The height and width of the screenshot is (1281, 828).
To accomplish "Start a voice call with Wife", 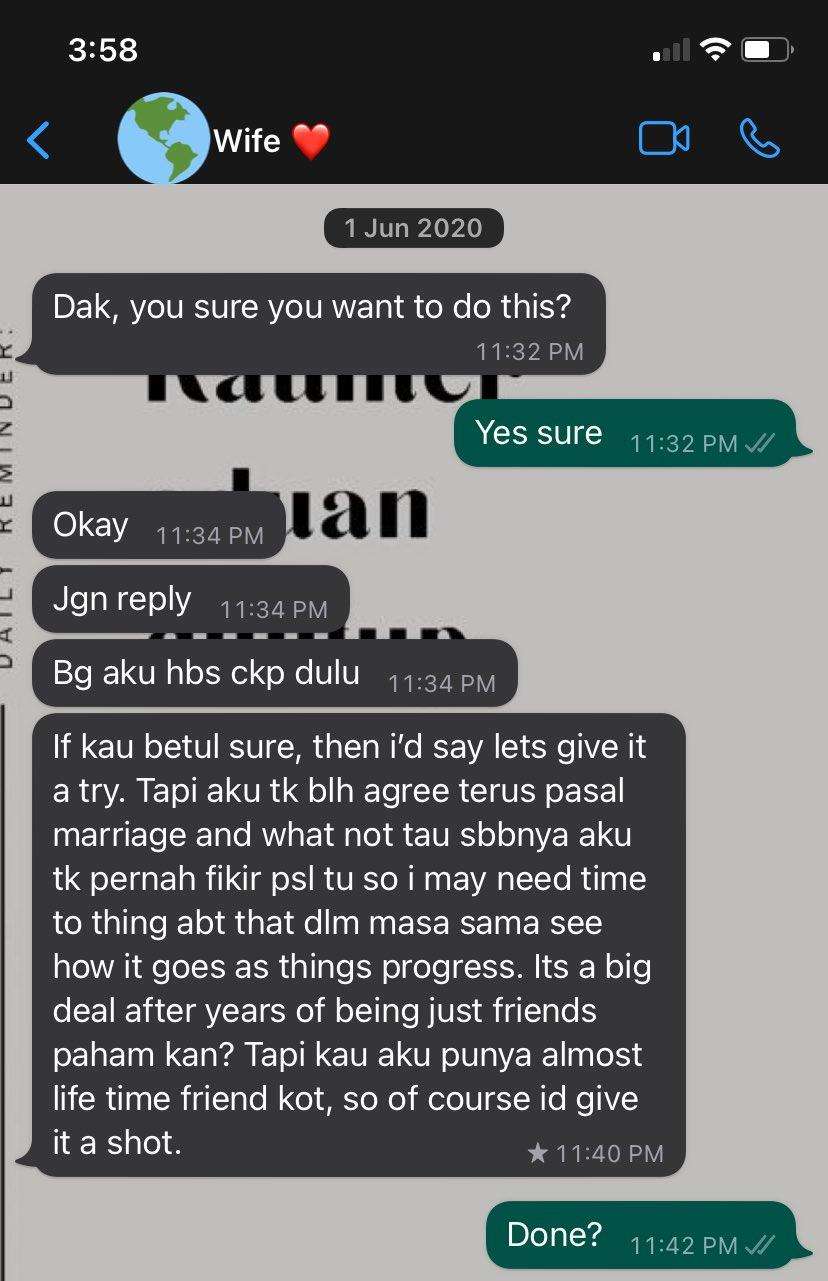I will coord(759,139).
